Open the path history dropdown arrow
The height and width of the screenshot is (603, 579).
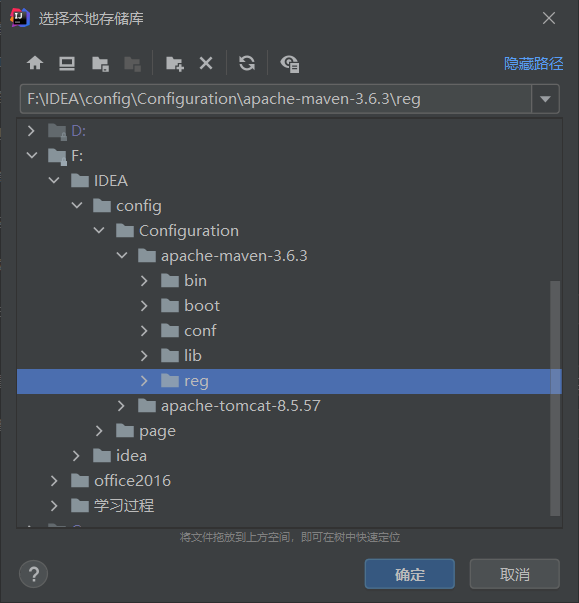coord(545,99)
